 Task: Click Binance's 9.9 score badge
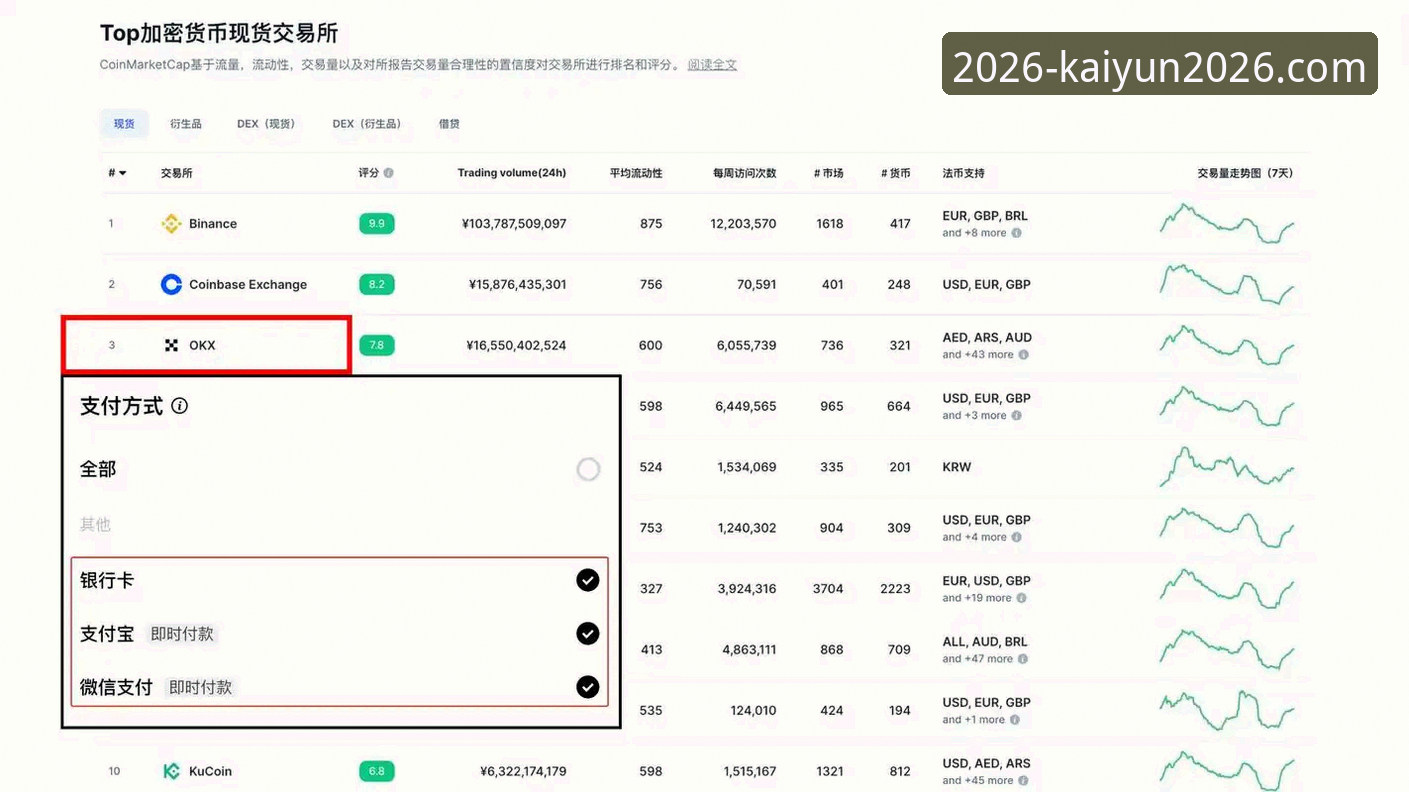(377, 224)
